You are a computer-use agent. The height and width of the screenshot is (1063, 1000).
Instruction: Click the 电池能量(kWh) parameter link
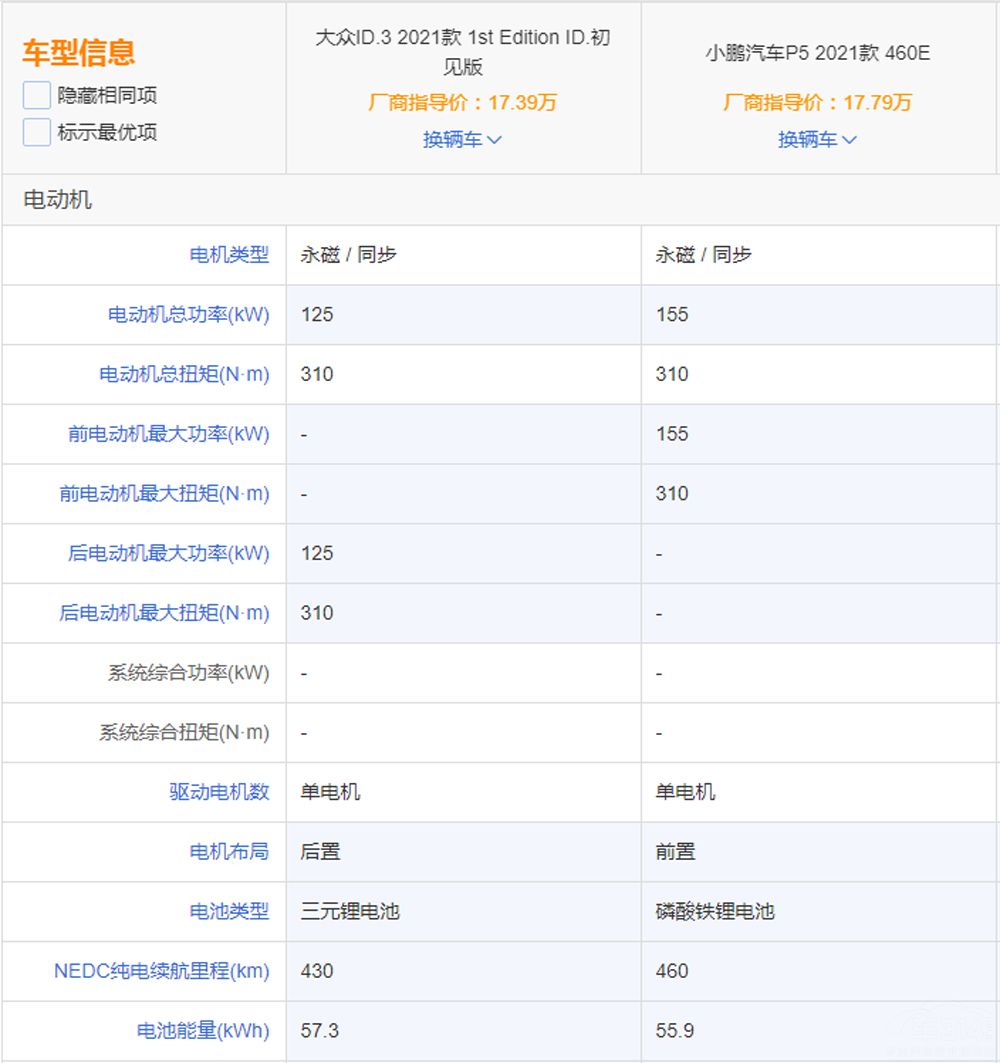[203, 1030]
